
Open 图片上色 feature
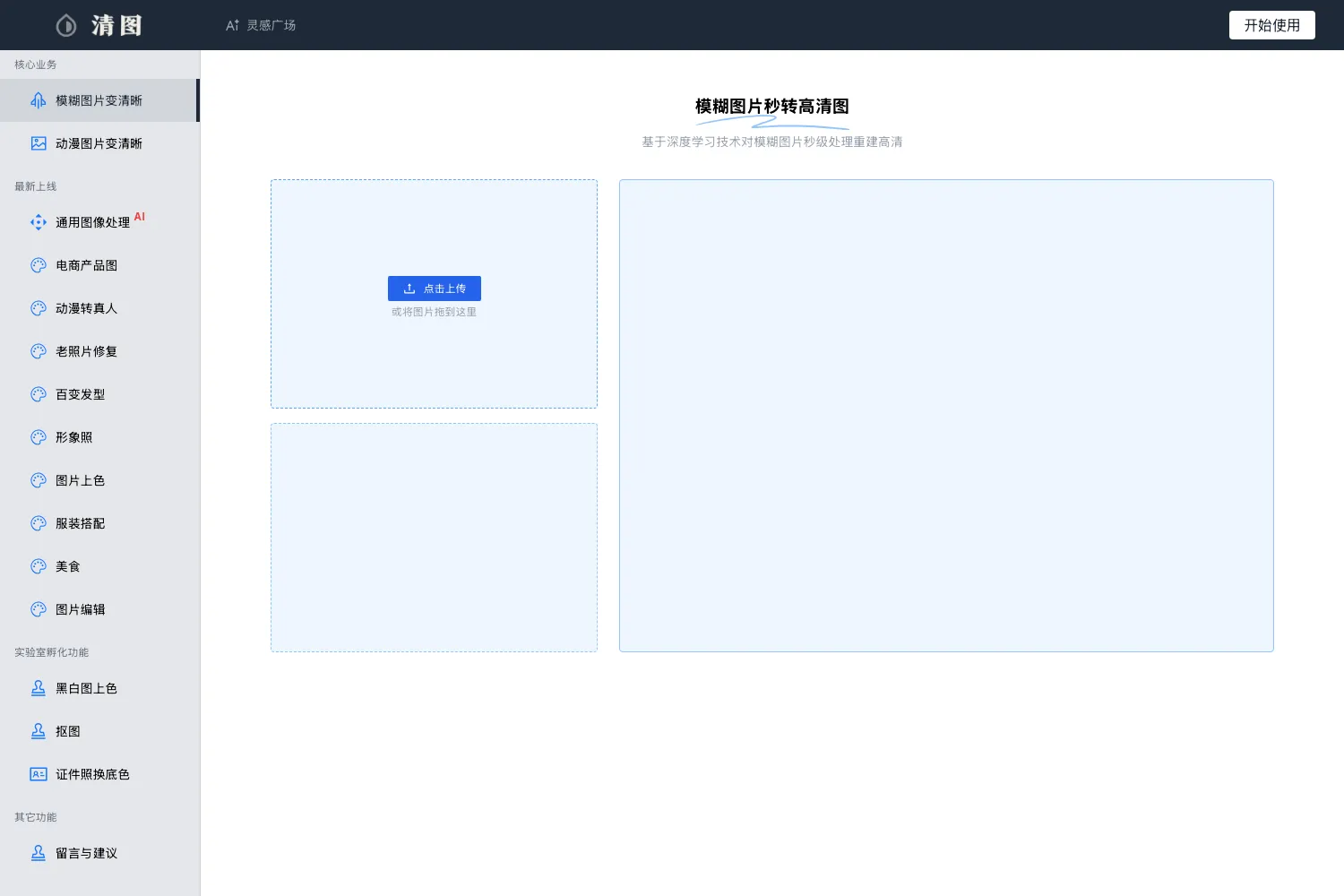(99, 480)
